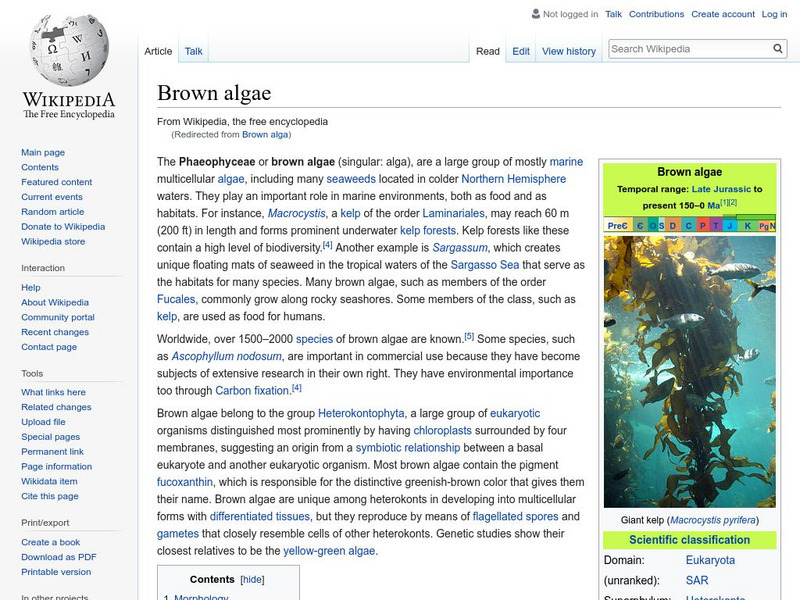Open Community portal
The width and height of the screenshot is (800, 600).
58,317
